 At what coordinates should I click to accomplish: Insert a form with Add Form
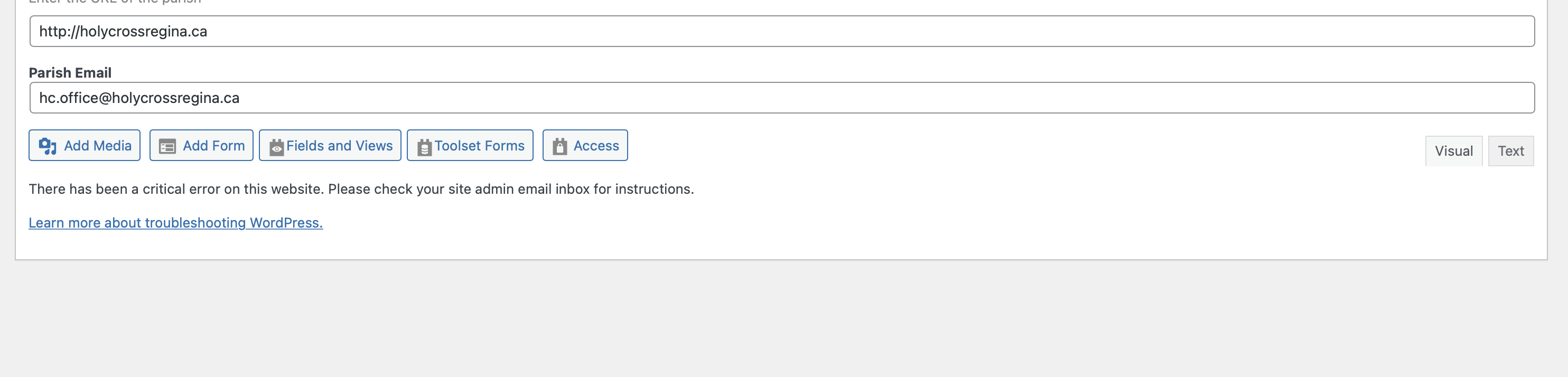201,145
